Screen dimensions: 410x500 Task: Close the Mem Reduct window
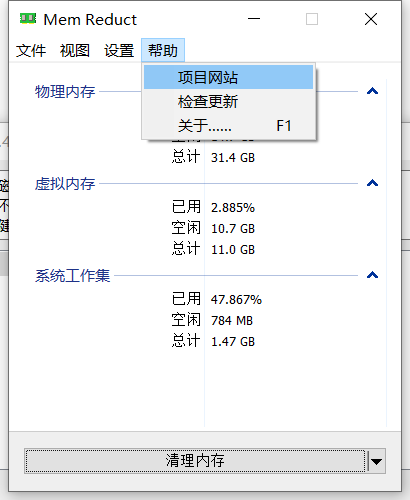[x=371, y=19]
